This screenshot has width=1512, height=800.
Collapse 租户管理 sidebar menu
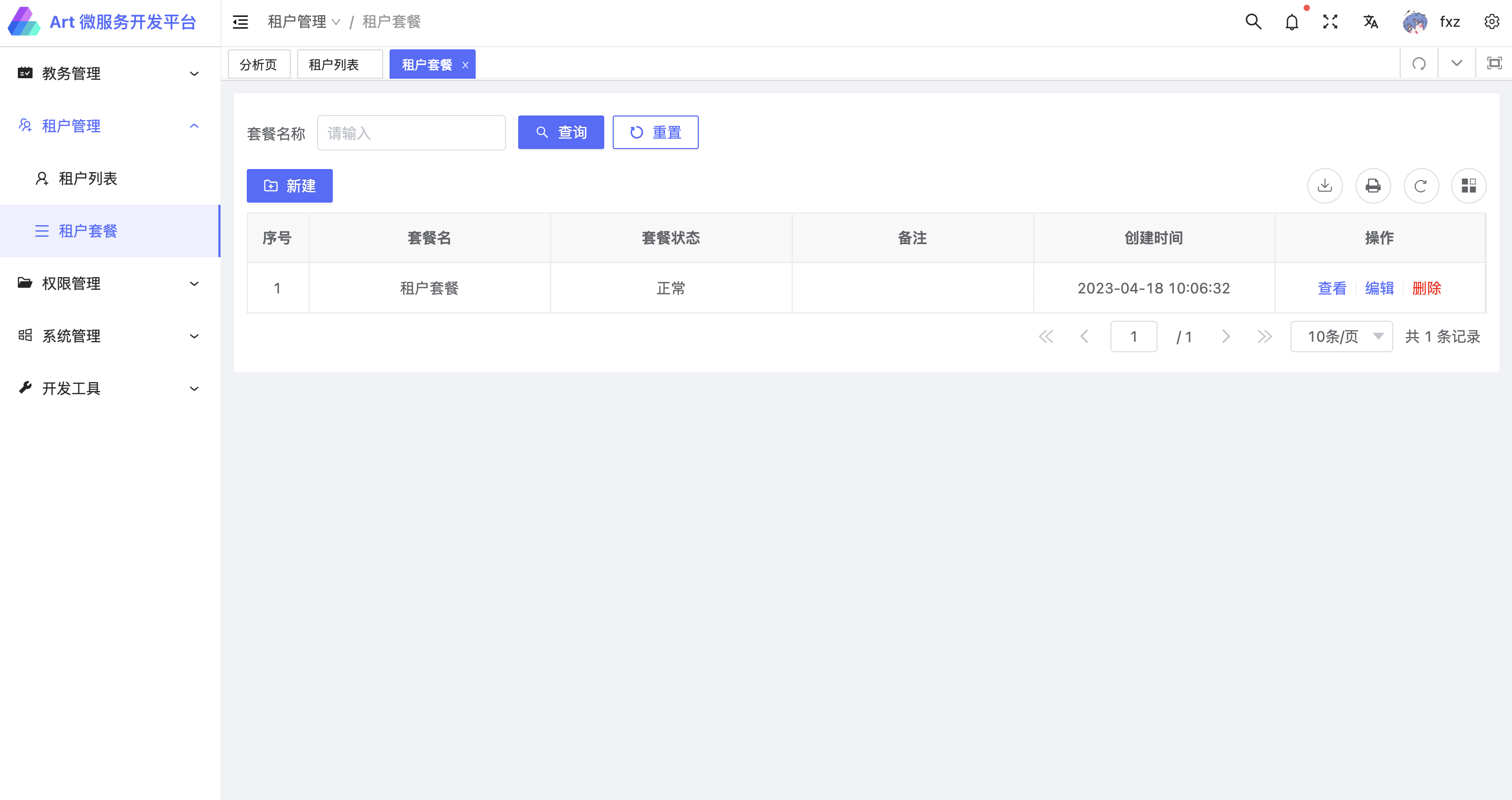110,125
